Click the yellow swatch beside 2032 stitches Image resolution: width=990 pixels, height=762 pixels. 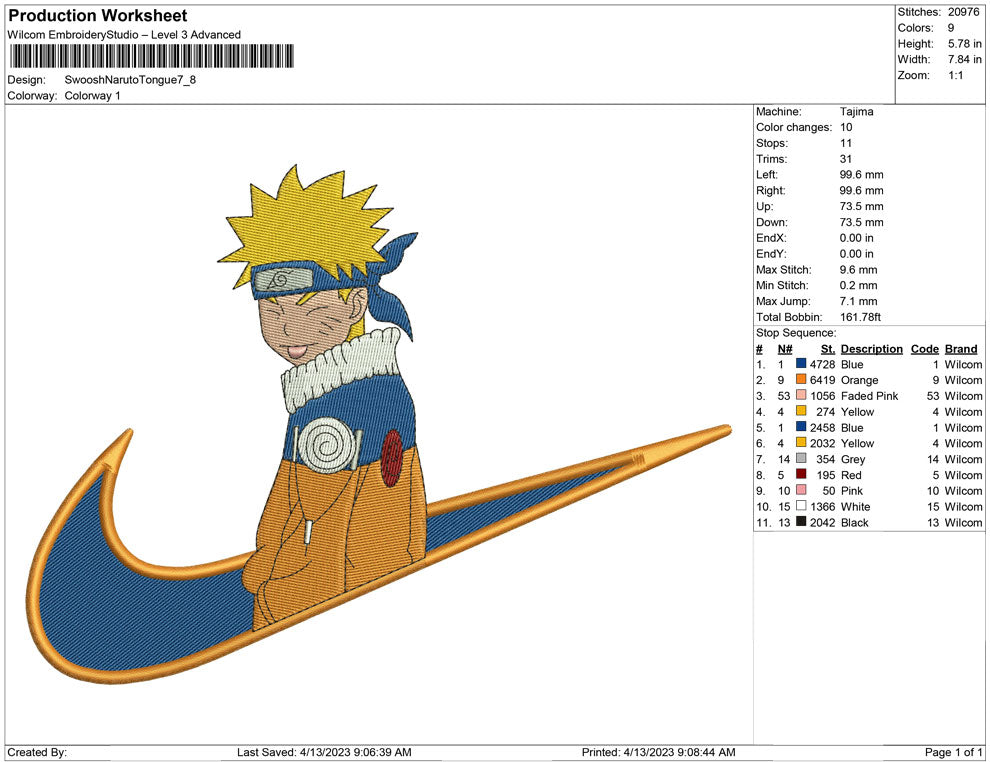[x=801, y=443]
